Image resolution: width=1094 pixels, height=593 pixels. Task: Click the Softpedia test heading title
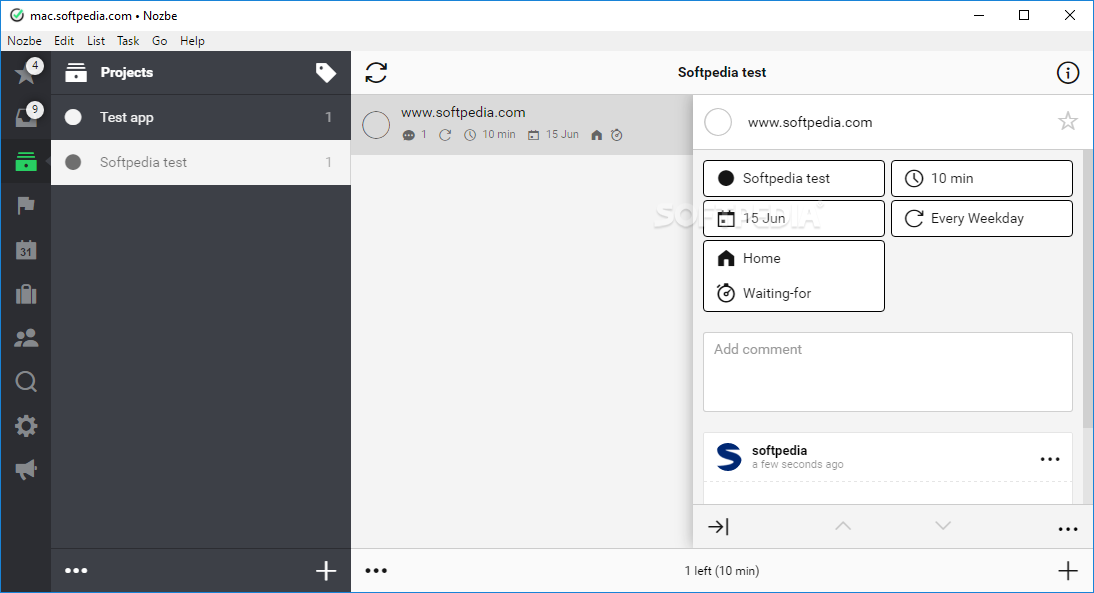722,72
